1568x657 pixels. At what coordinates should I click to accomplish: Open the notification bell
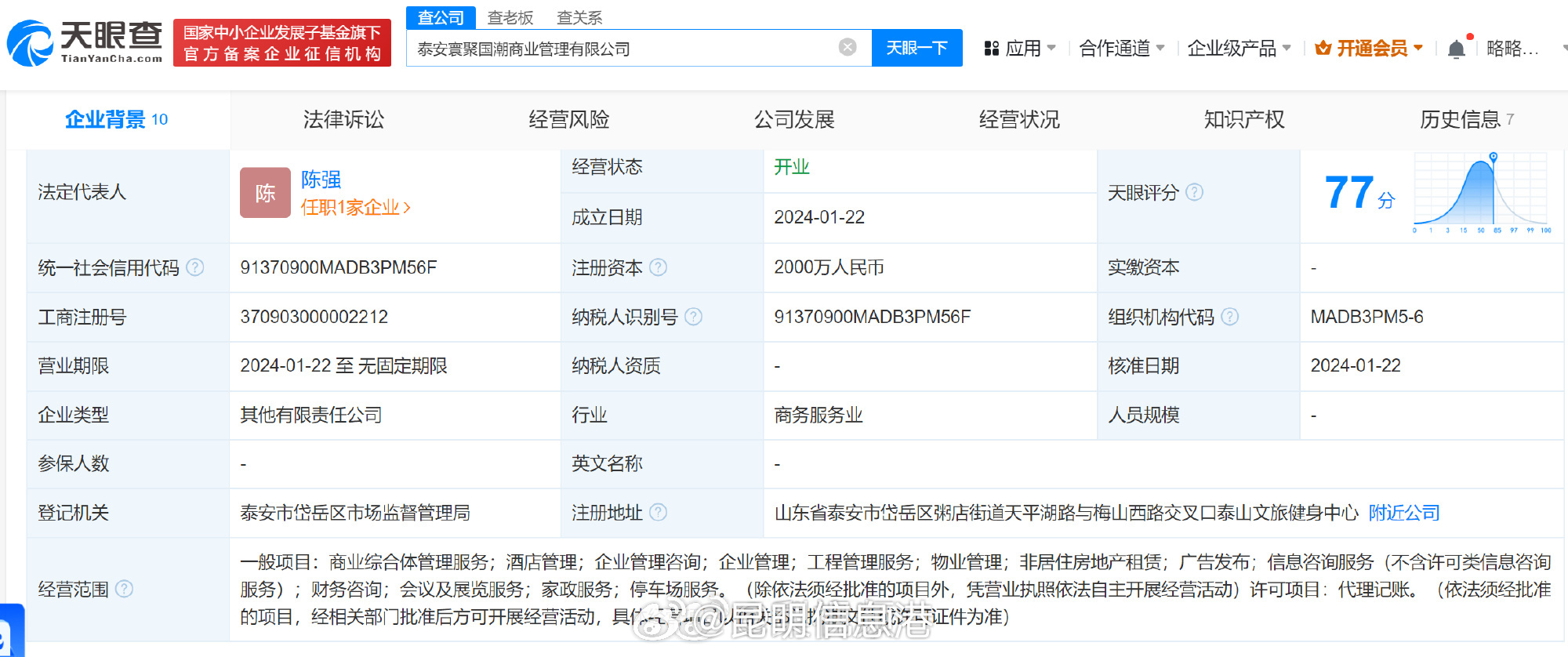(1456, 49)
